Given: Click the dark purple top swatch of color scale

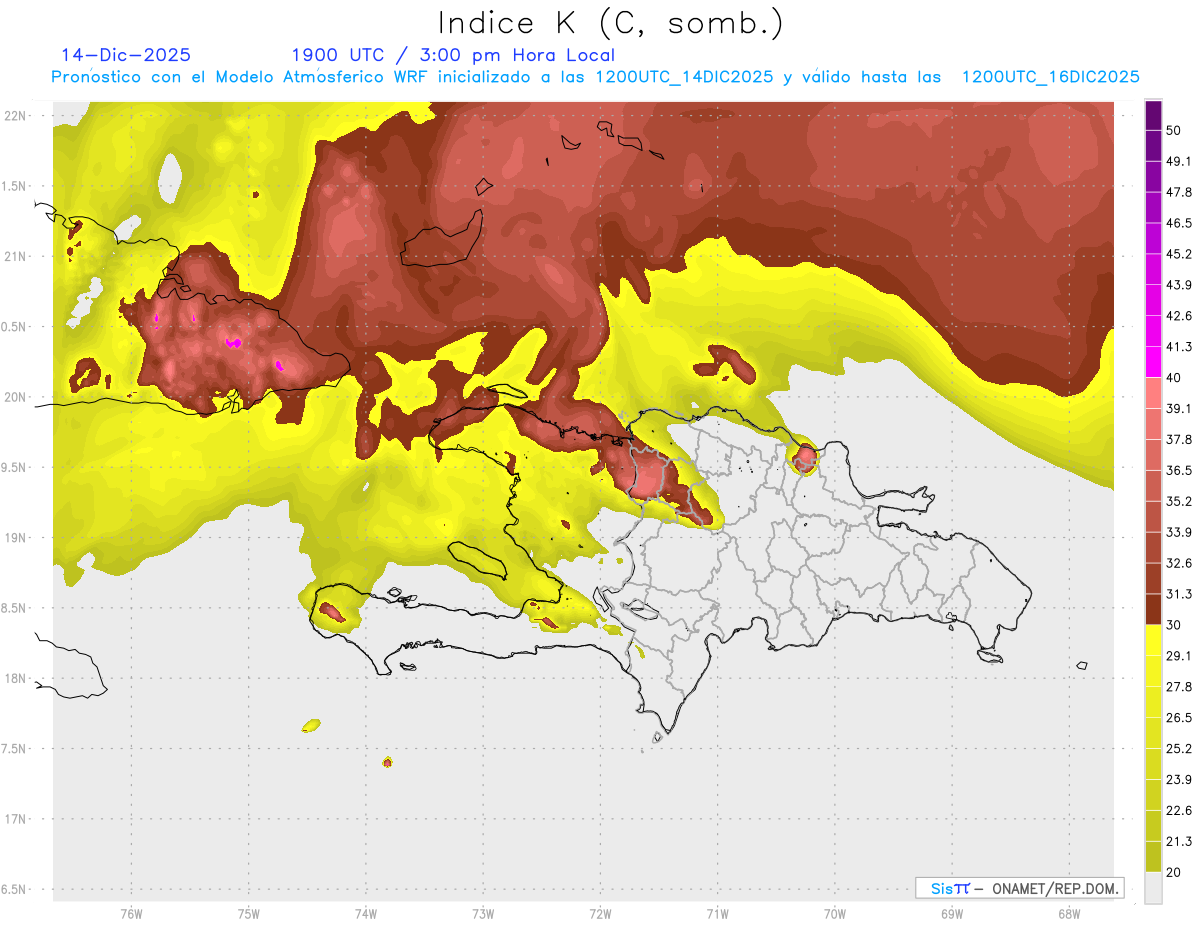Looking at the screenshot, I should pyautogui.click(x=1153, y=115).
